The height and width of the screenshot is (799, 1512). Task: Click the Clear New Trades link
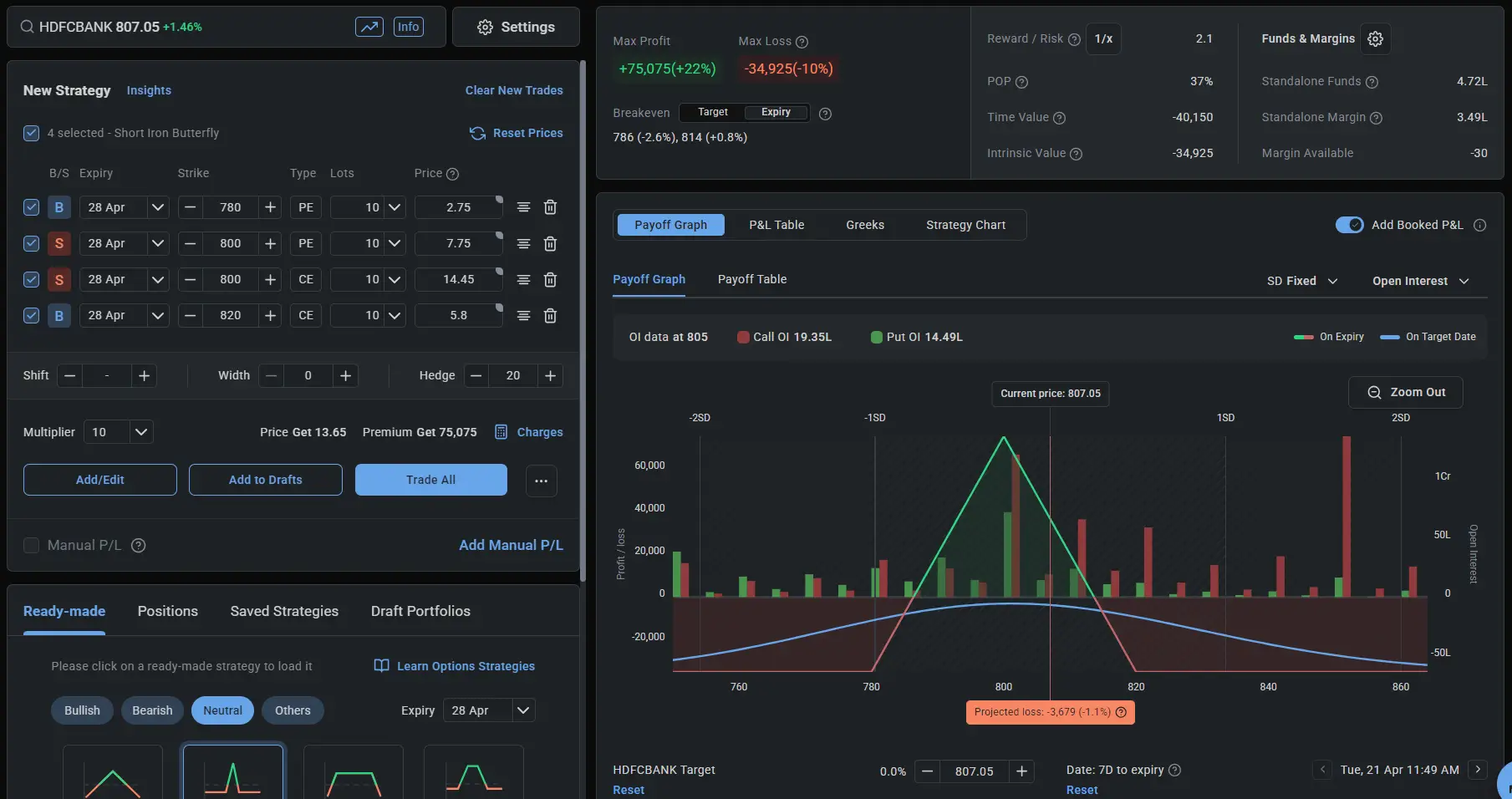click(514, 90)
